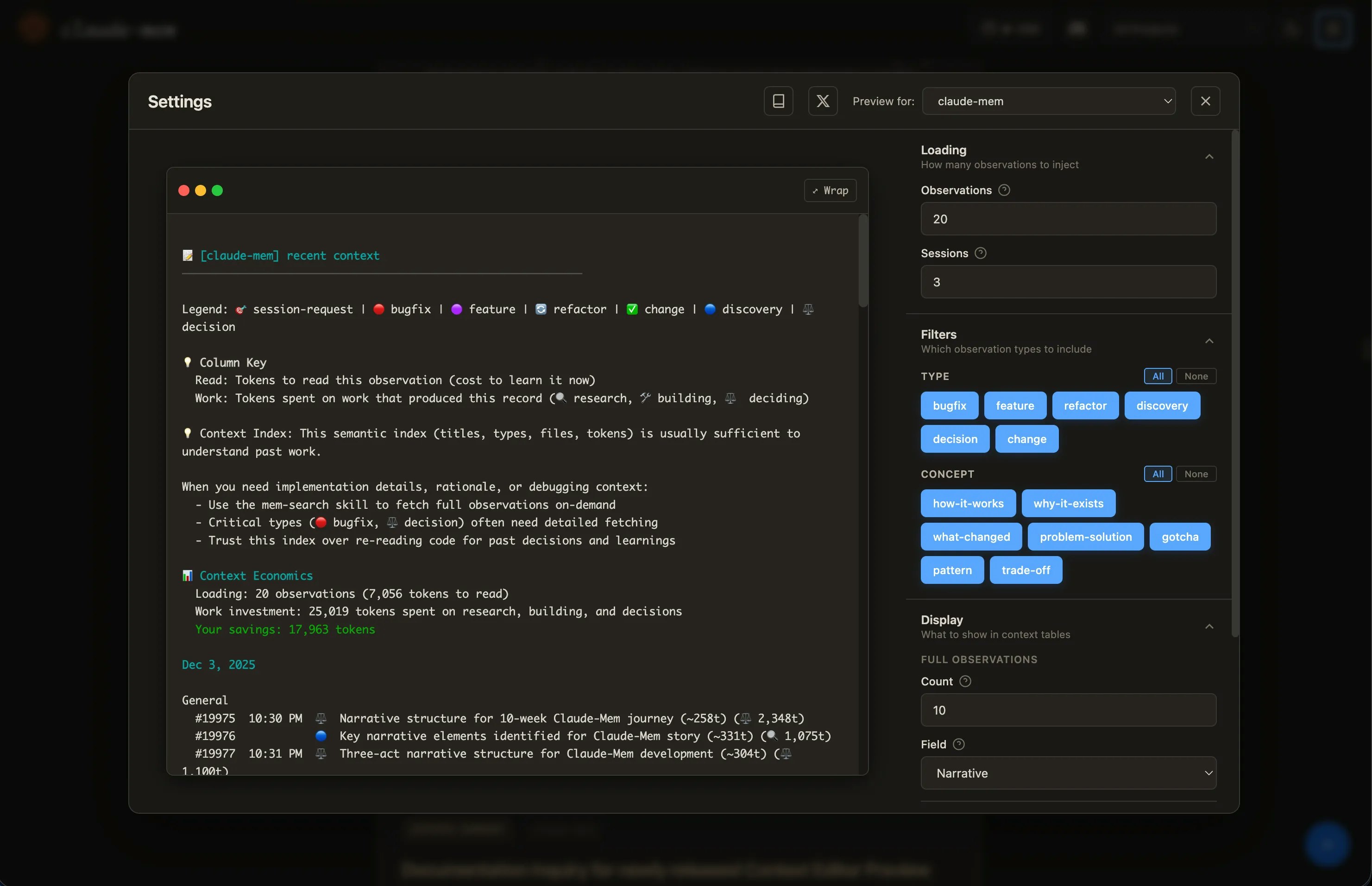Click the green traffic light dot
The height and width of the screenshot is (886, 1372).
point(217,190)
